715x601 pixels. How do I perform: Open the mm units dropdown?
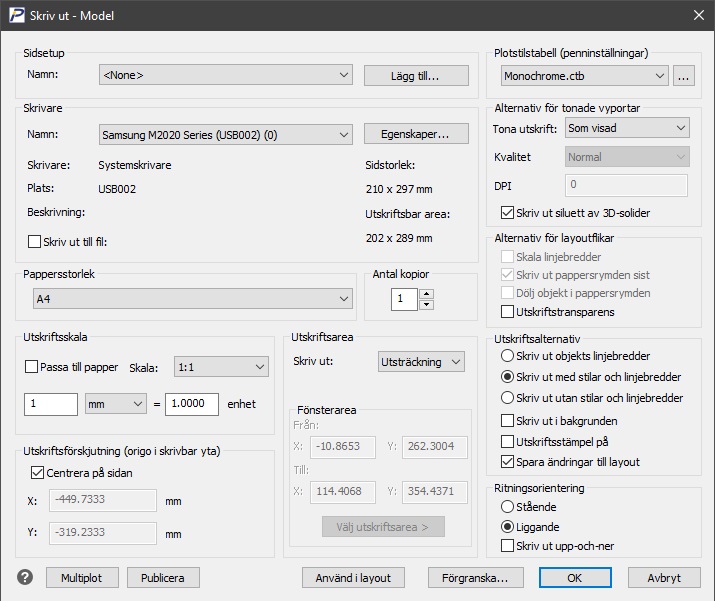coord(116,404)
